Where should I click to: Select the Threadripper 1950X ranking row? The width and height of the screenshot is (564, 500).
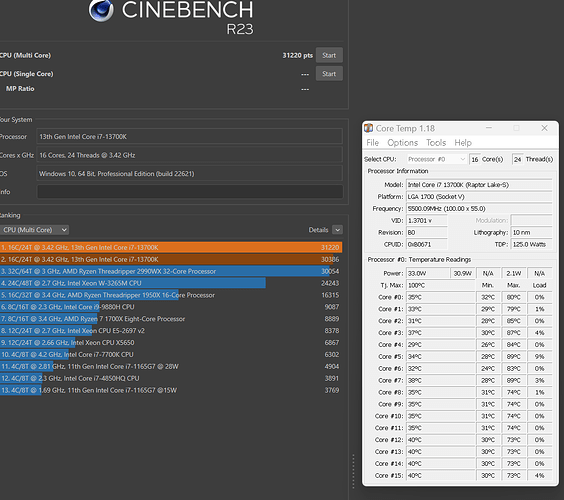171,295
